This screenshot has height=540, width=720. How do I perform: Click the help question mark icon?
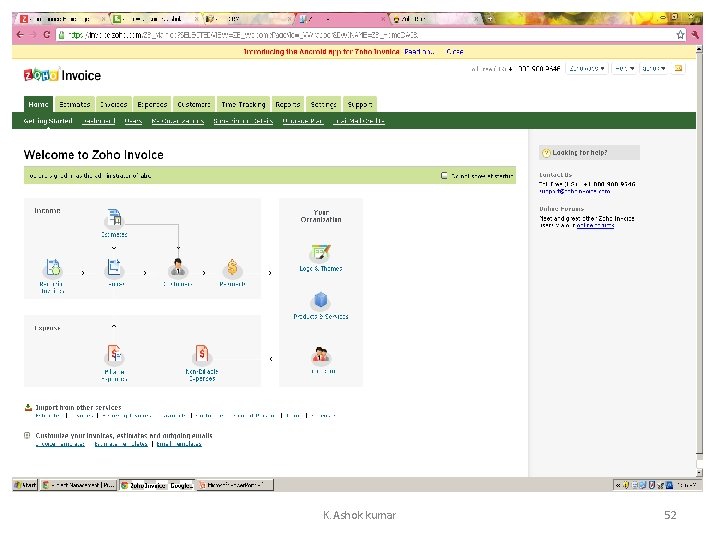[x=546, y=153]
